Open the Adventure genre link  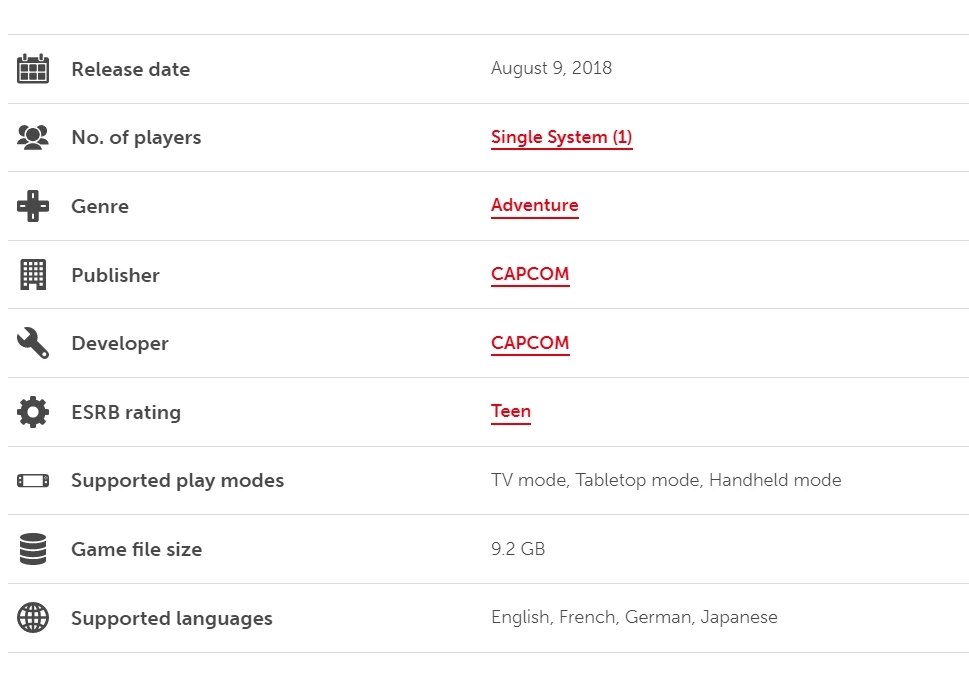click(x=535, y=205)
